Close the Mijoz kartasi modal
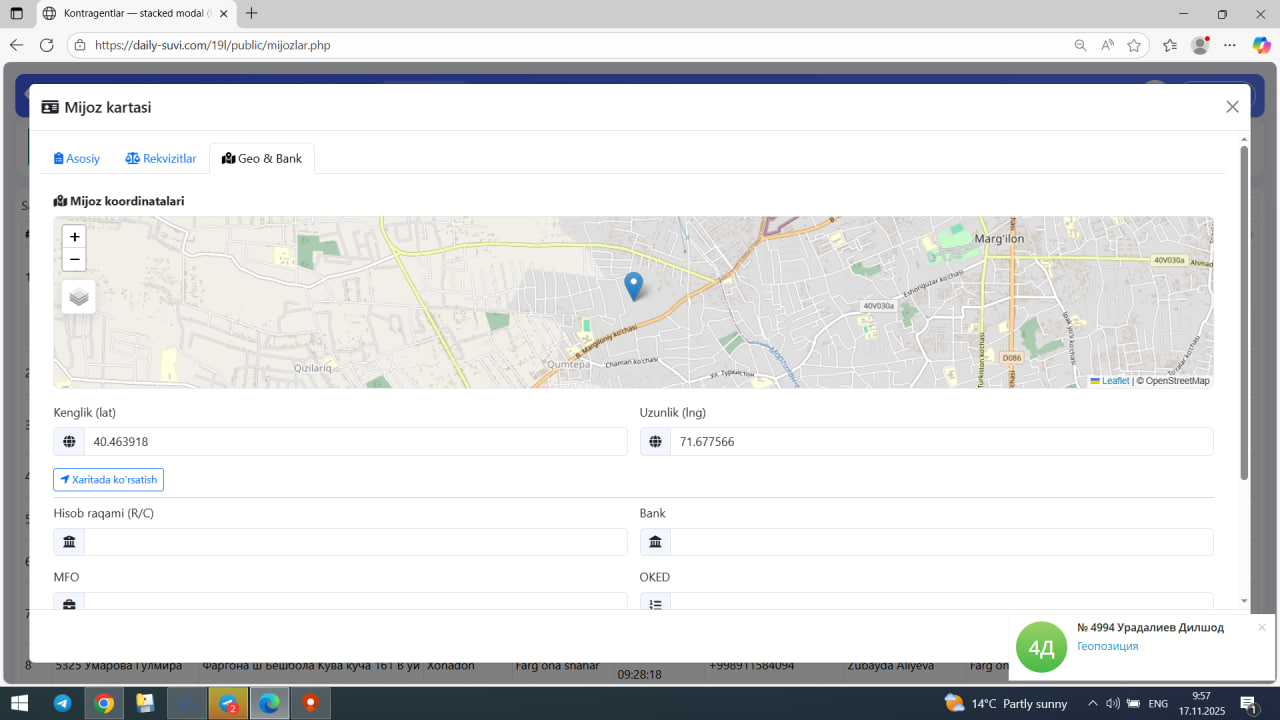Image resolution: width=1280 pixels, height=720 pixels. tap(1232, 107)
